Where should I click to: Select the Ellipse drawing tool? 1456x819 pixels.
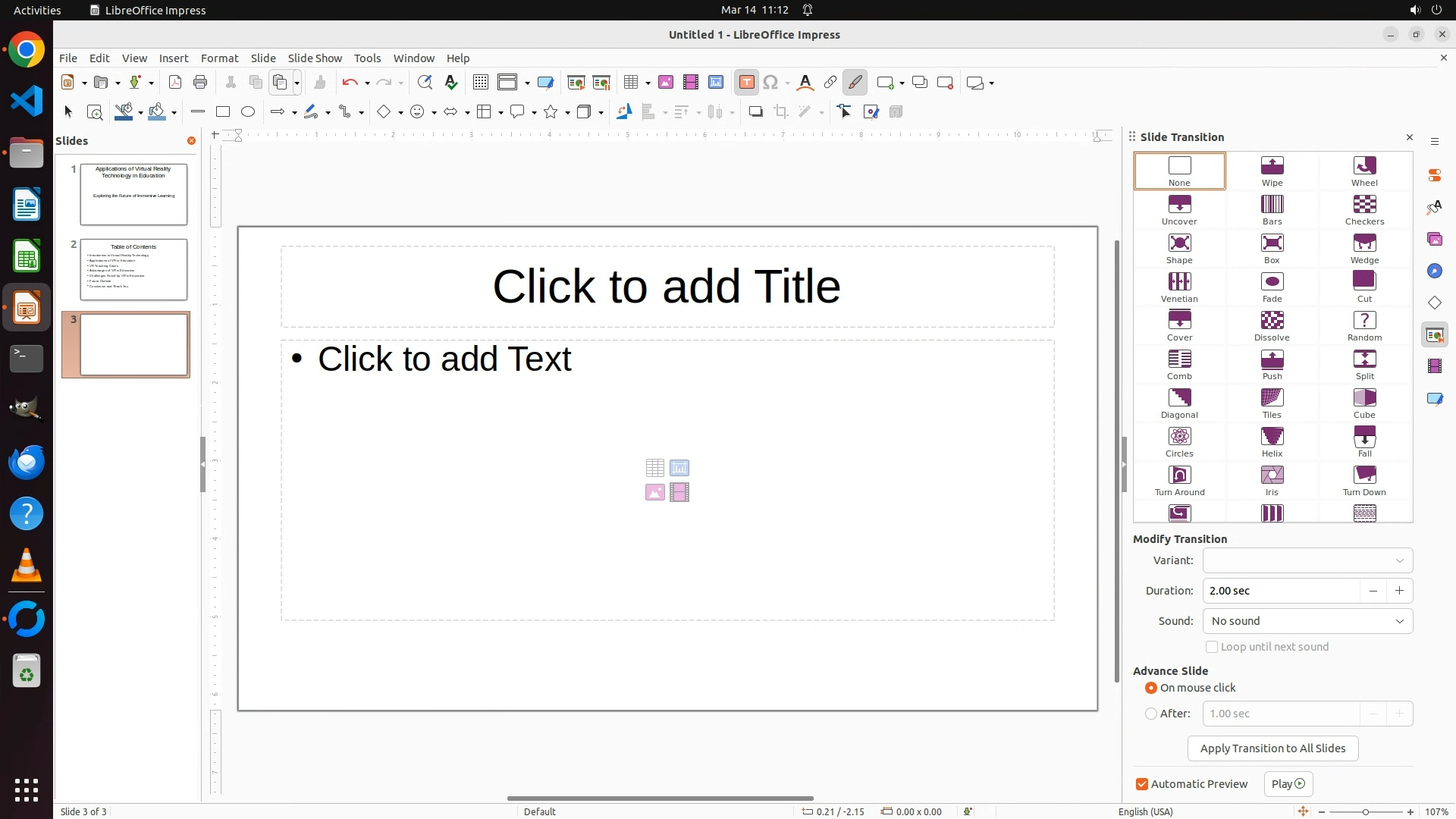click(x=248, y=112)
